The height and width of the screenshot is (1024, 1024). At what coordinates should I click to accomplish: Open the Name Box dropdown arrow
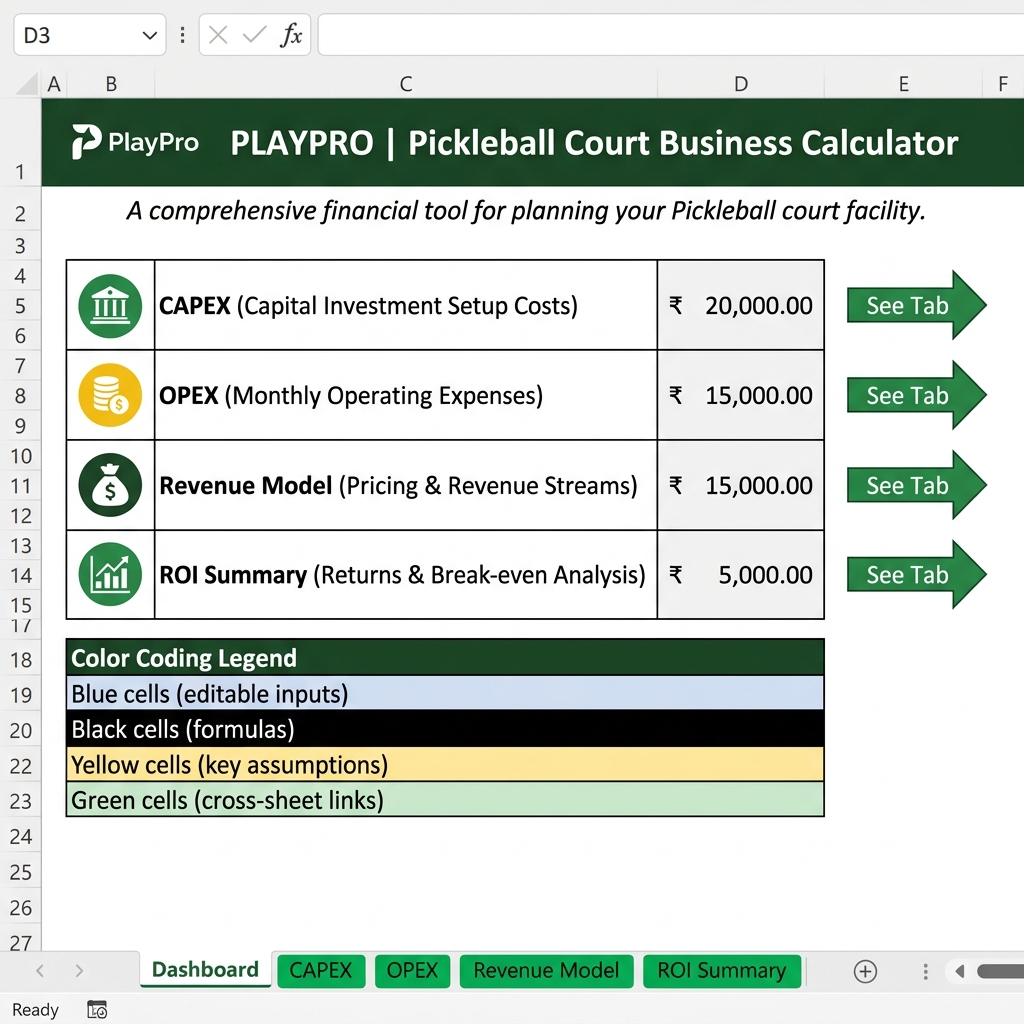coord(150,35)
